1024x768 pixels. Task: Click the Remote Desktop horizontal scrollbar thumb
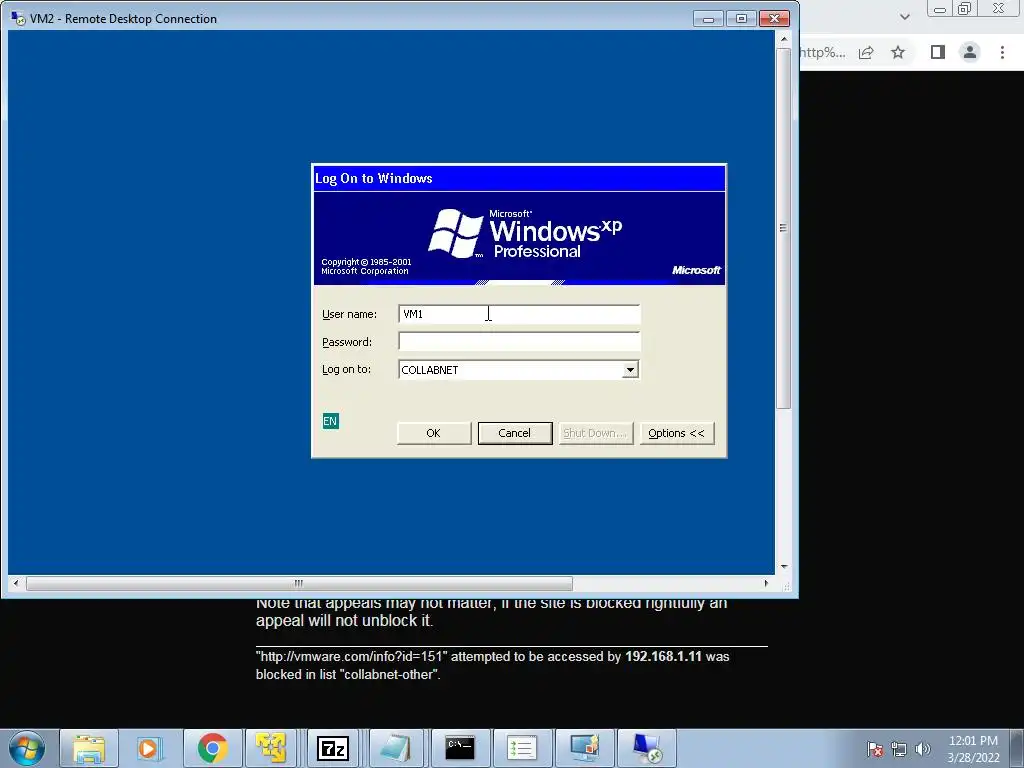(x=299, y=583)
